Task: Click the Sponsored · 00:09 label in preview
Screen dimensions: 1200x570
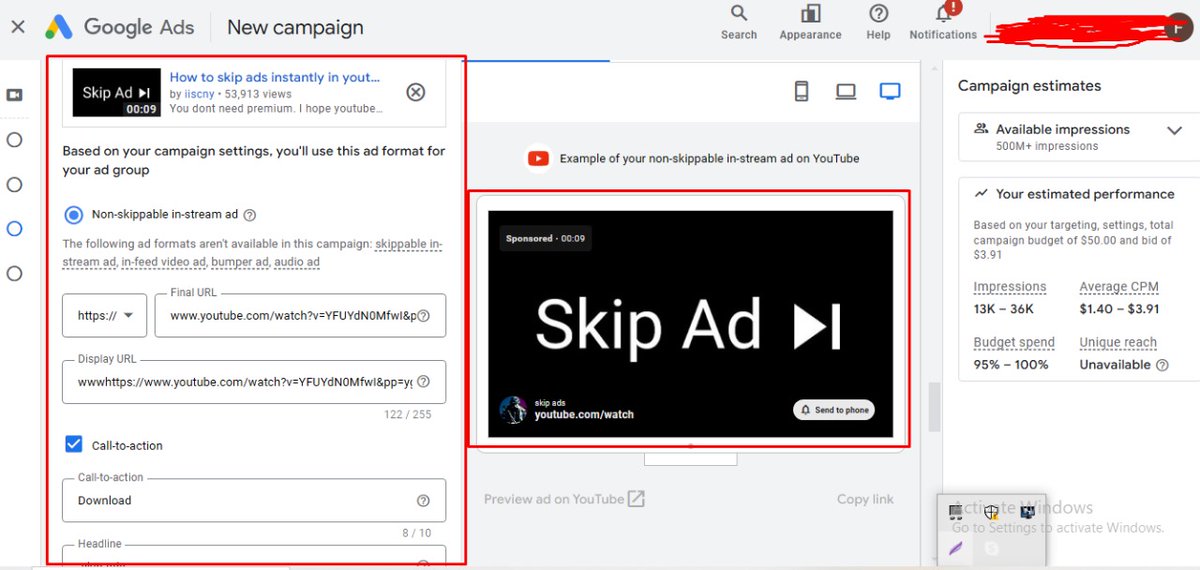Action: click(546, 239)
